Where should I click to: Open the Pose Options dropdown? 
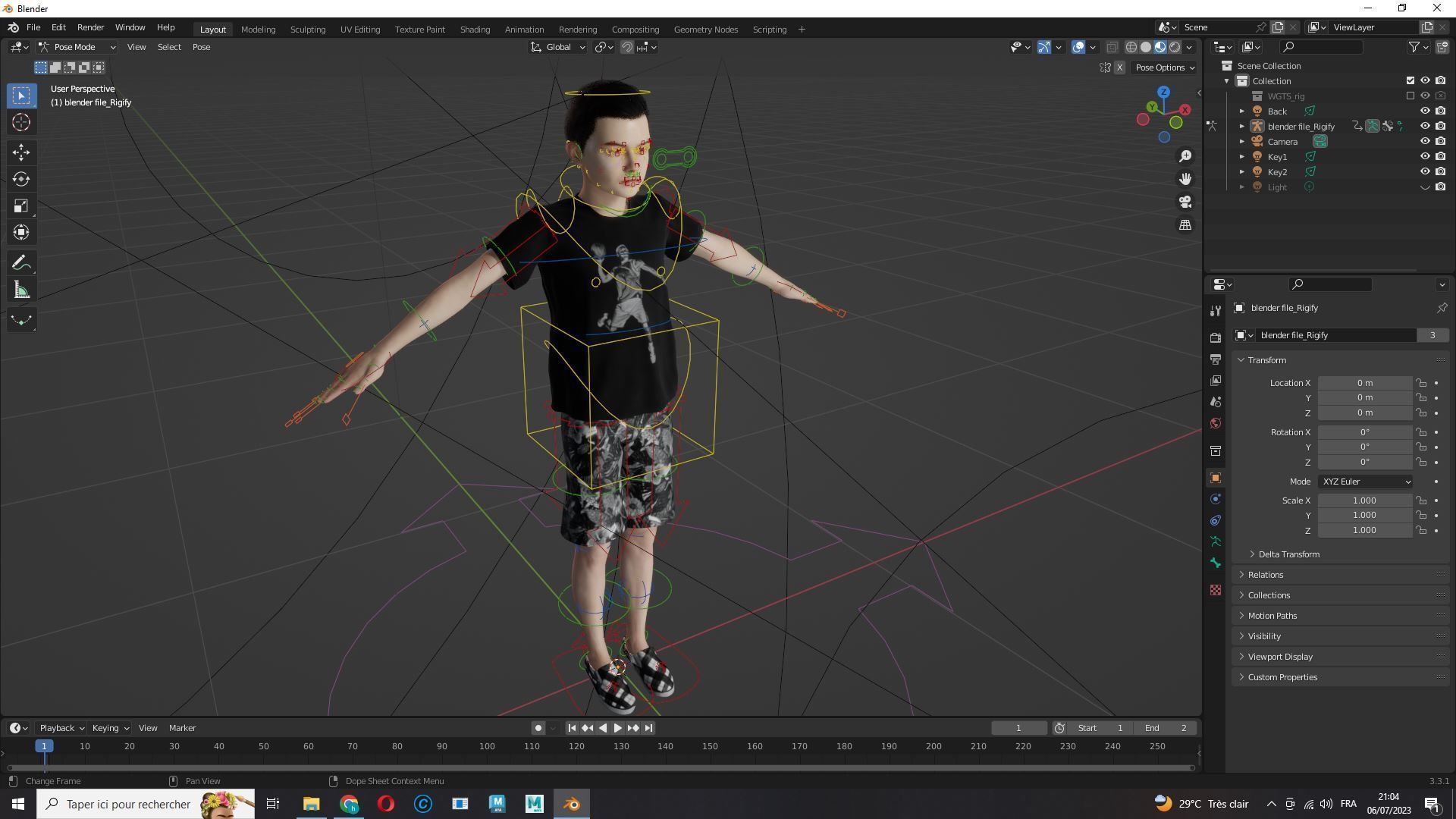pos(1165,67)
